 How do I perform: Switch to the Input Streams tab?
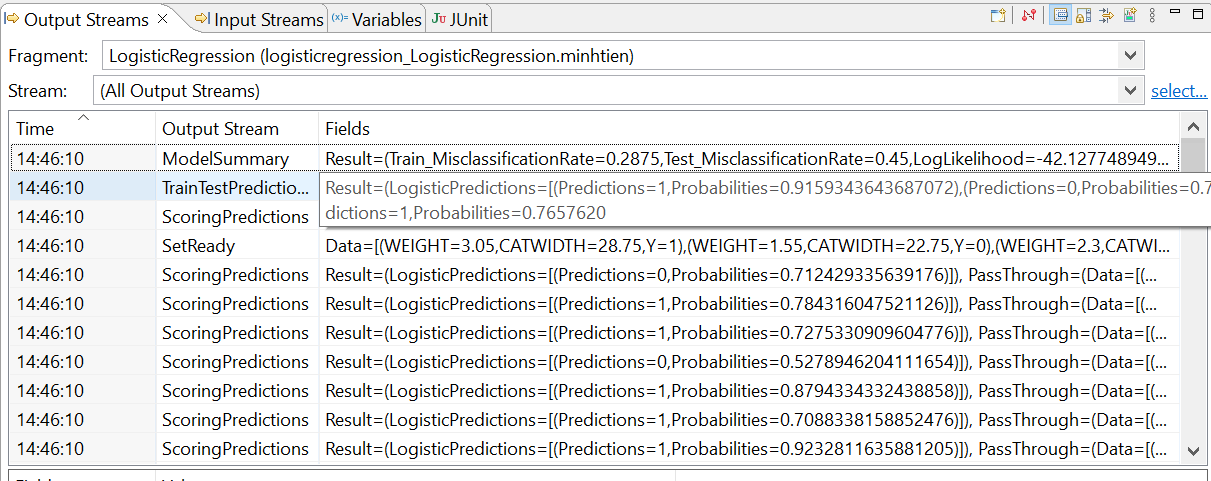click(260, 19)
